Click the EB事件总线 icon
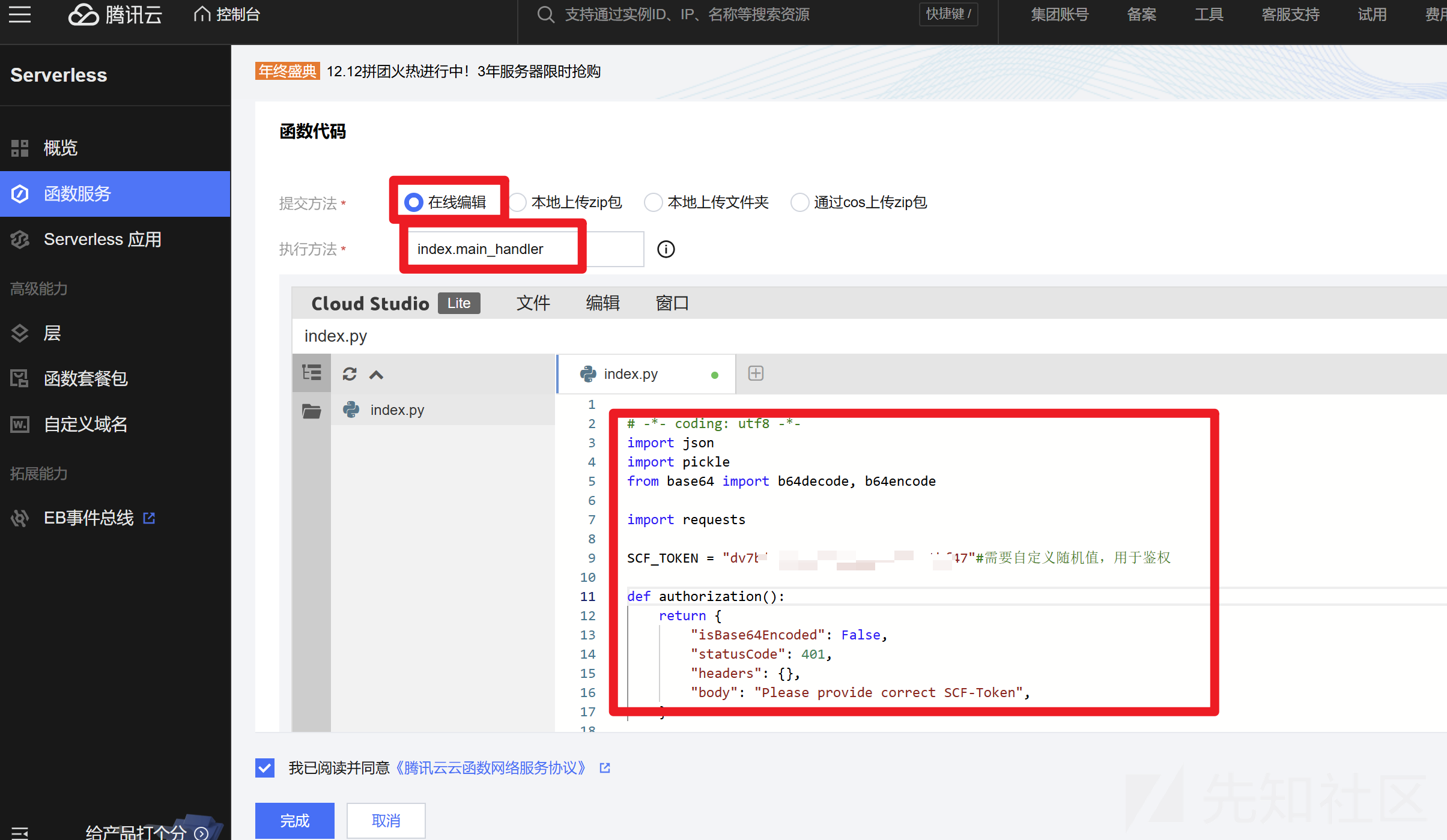This screenshot has width=1447, height=840. [20, 518]
